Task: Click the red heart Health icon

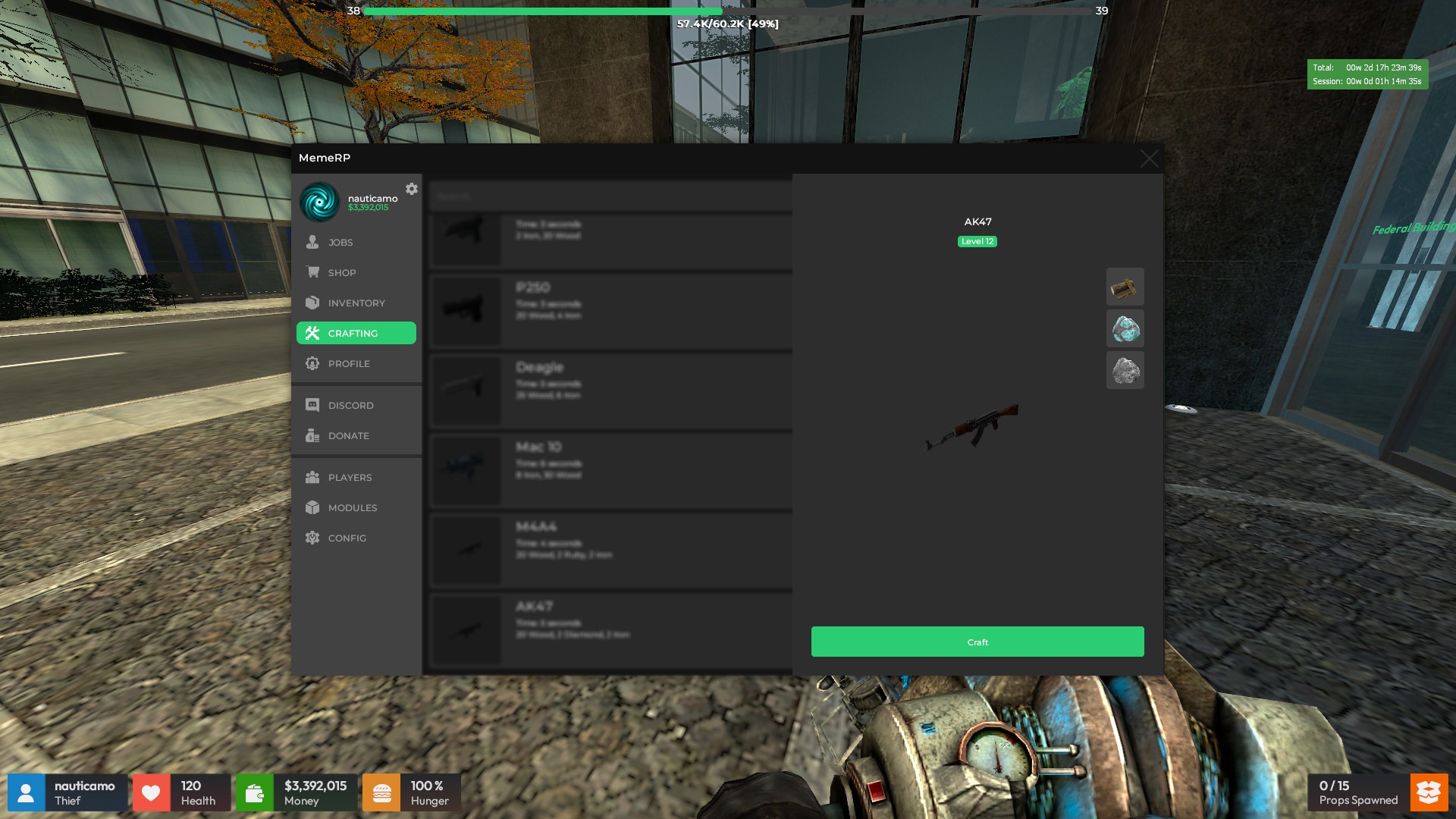Action: point(151,792)
